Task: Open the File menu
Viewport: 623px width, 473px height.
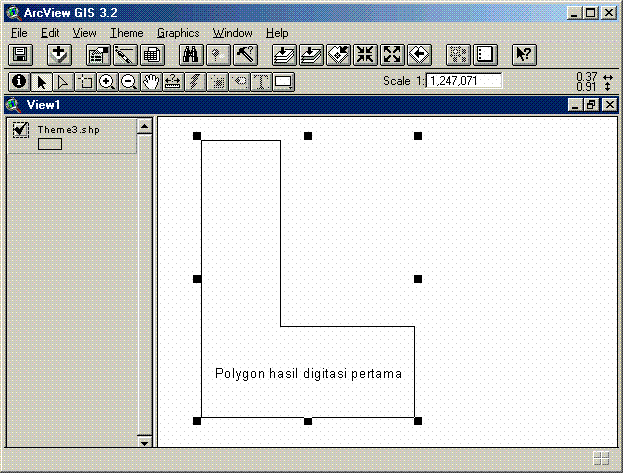Action: [19, 33]
